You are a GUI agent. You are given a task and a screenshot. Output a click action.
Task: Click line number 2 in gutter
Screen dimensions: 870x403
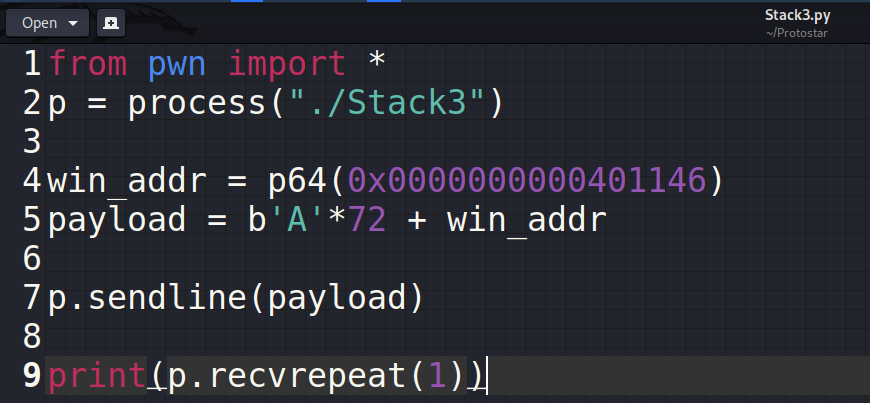click(32, 103)
